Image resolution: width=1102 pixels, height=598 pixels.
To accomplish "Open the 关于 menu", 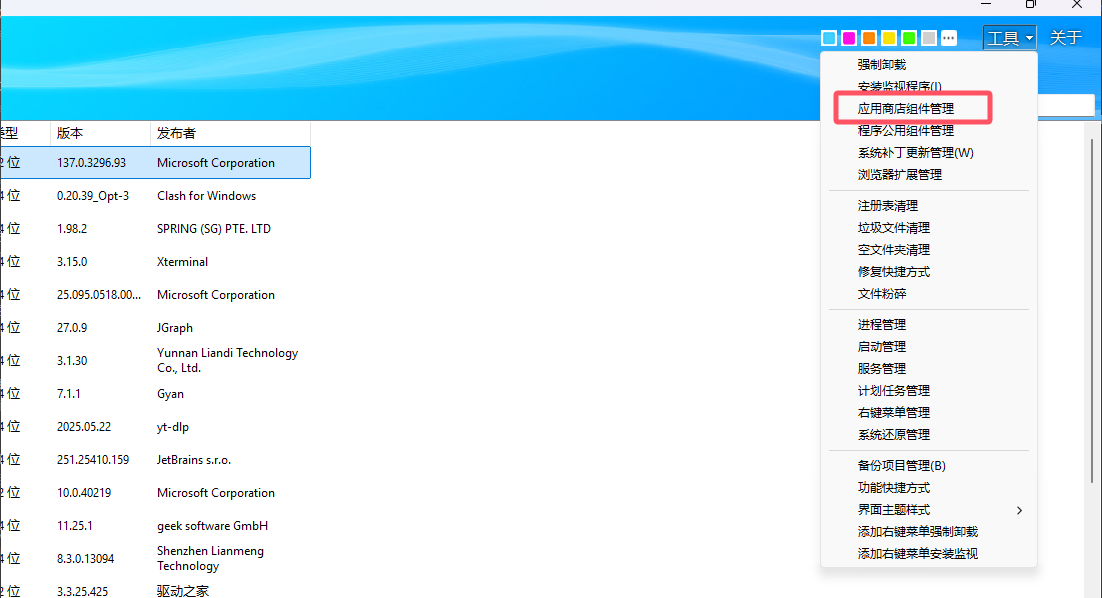I will click(1065, 38).
